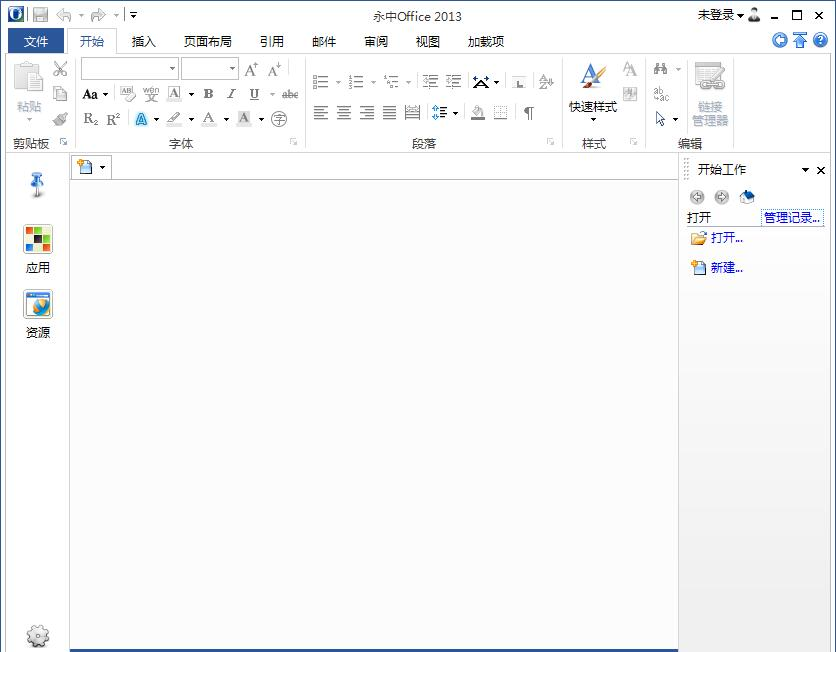Viewport: 836px width, 675px height.
Task: Click the distributed alignment icon
Action: (413, 112)
